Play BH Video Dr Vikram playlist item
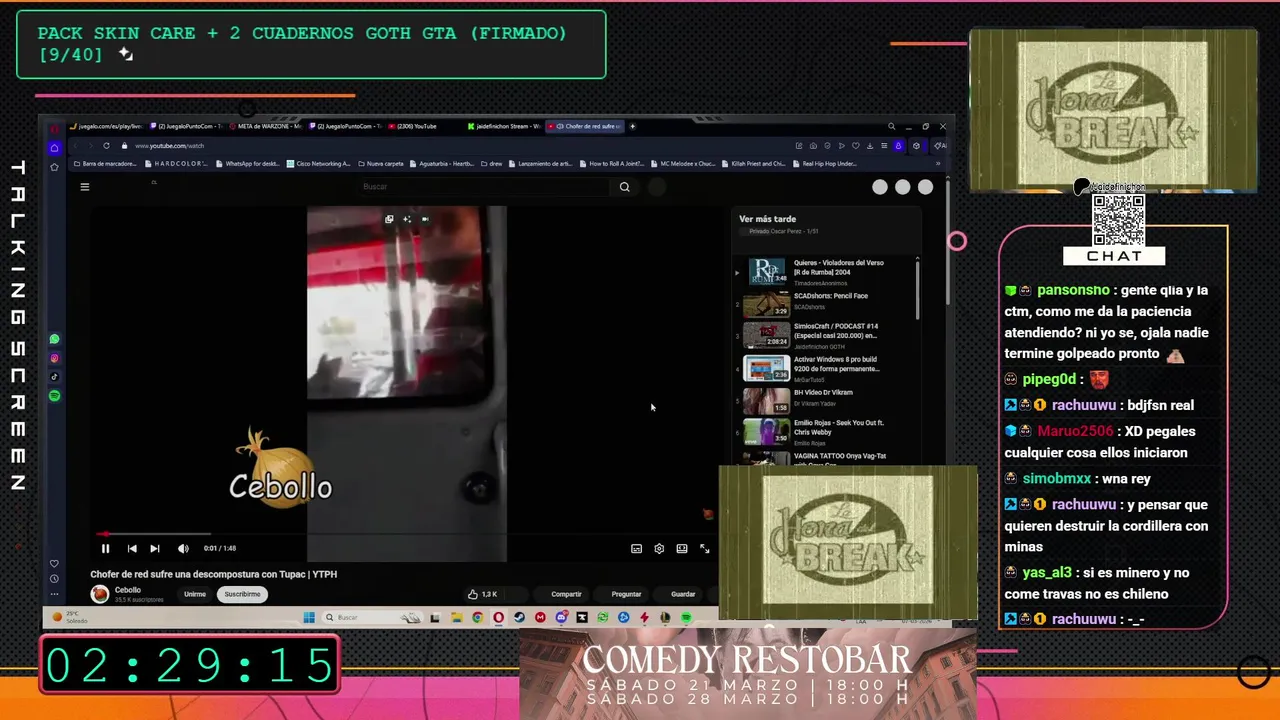Viewport: 1280px width, 720px height. tap(825, 400)
